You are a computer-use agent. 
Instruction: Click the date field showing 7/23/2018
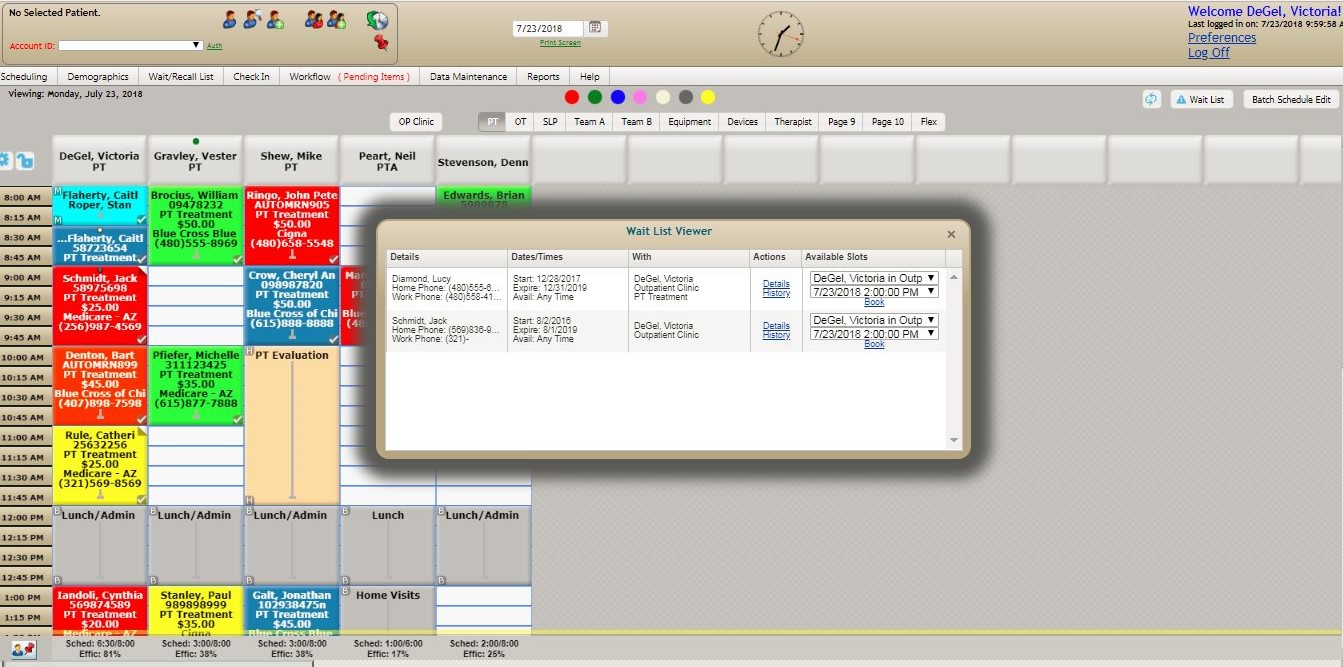click(548, 28)
